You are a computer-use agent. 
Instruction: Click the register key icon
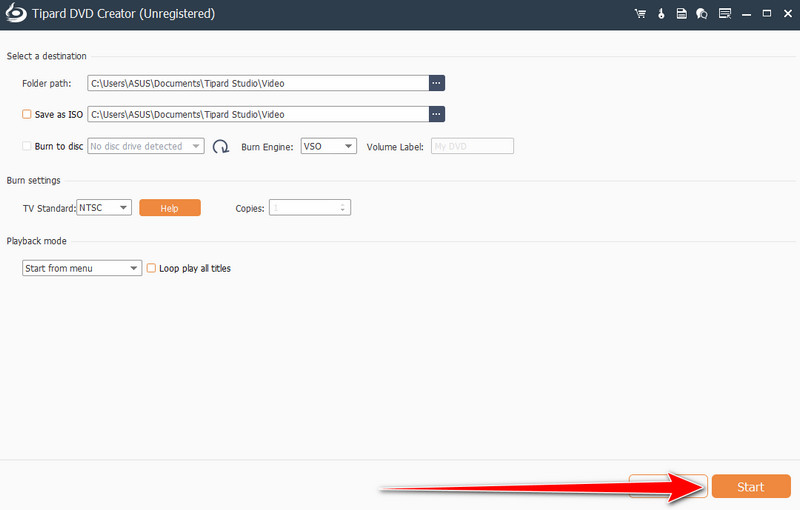[x=661, y=14]
